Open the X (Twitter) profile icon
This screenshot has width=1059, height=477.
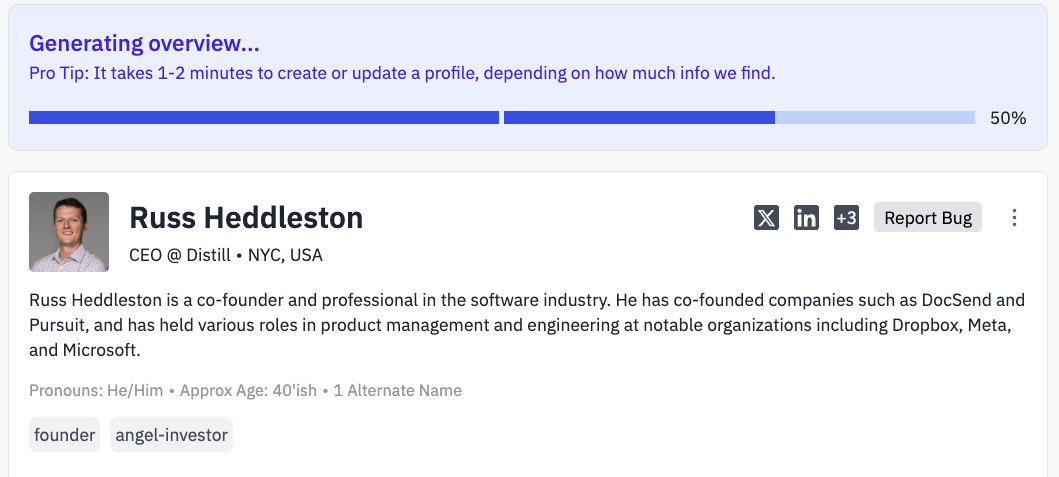pos(766,218)
